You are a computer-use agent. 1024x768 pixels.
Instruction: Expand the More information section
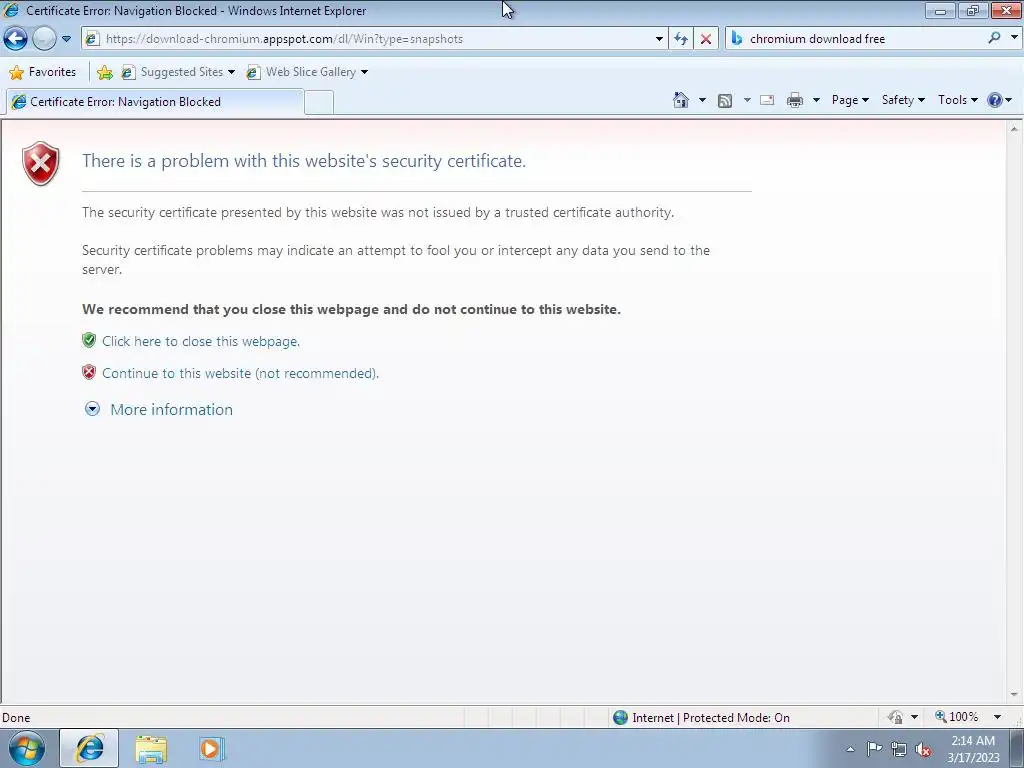click(93, 409)
